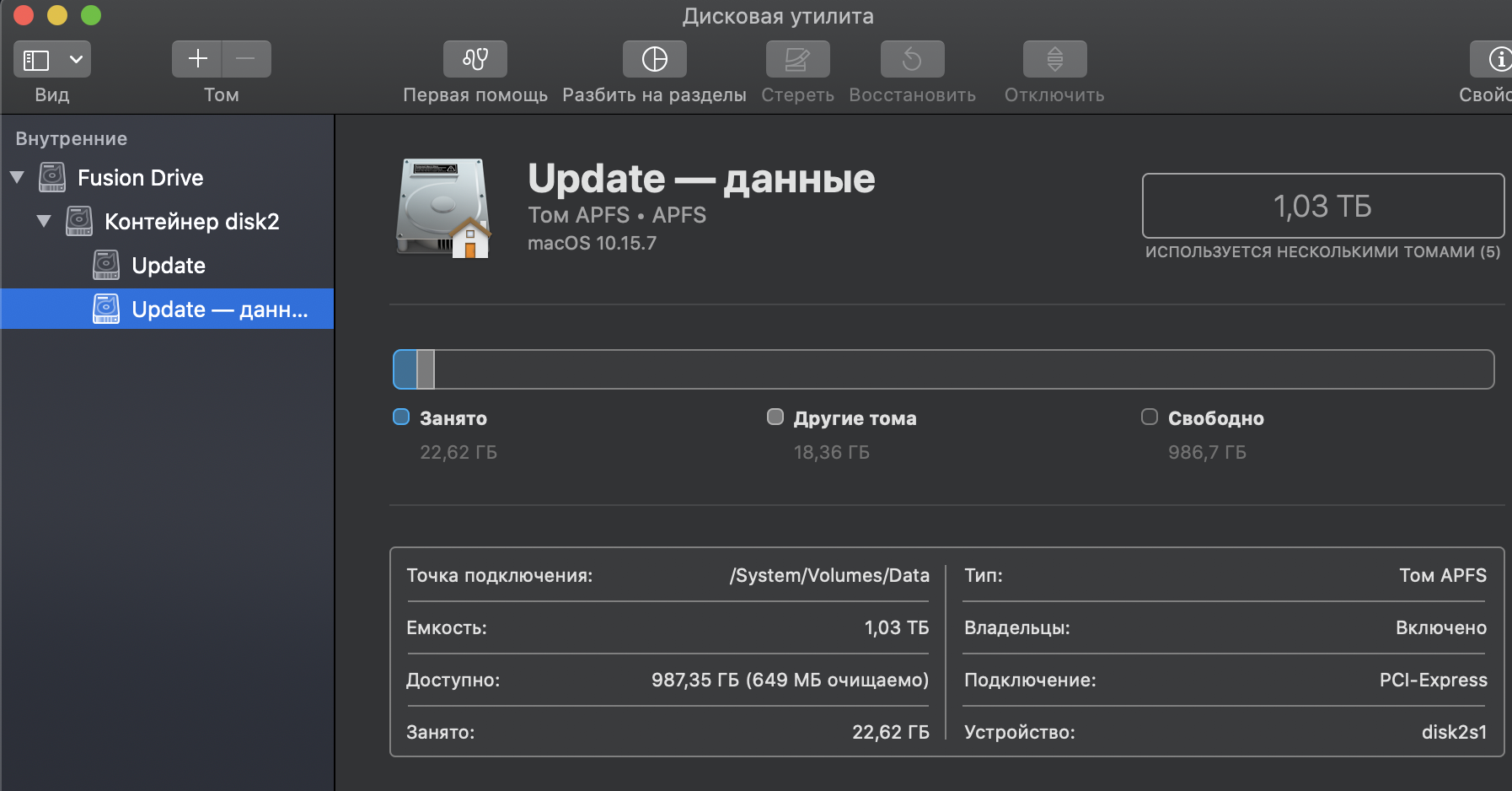The image size is (1512, 791).
Task: Run First Aid (Первая помощь)
Action: pos(475,59)
